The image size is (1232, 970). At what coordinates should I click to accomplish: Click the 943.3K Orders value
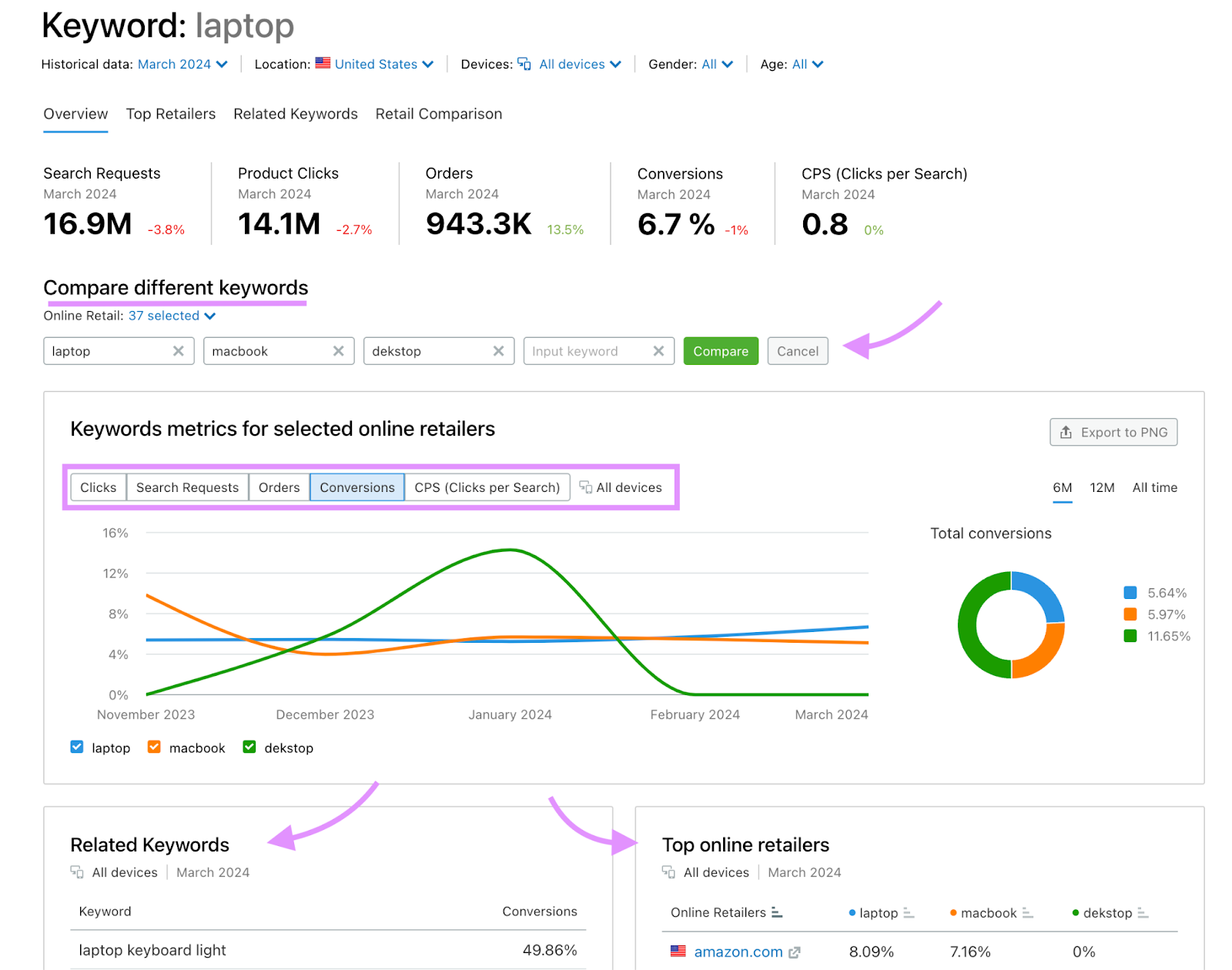478,224
